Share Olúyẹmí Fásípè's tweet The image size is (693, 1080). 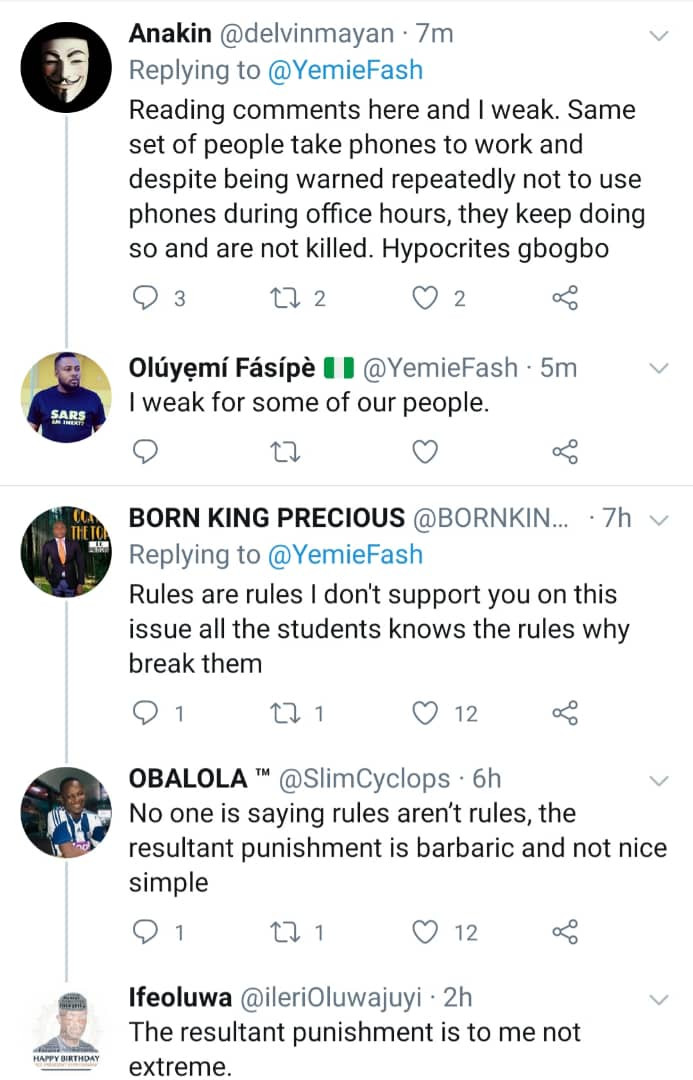click(565, 452)
